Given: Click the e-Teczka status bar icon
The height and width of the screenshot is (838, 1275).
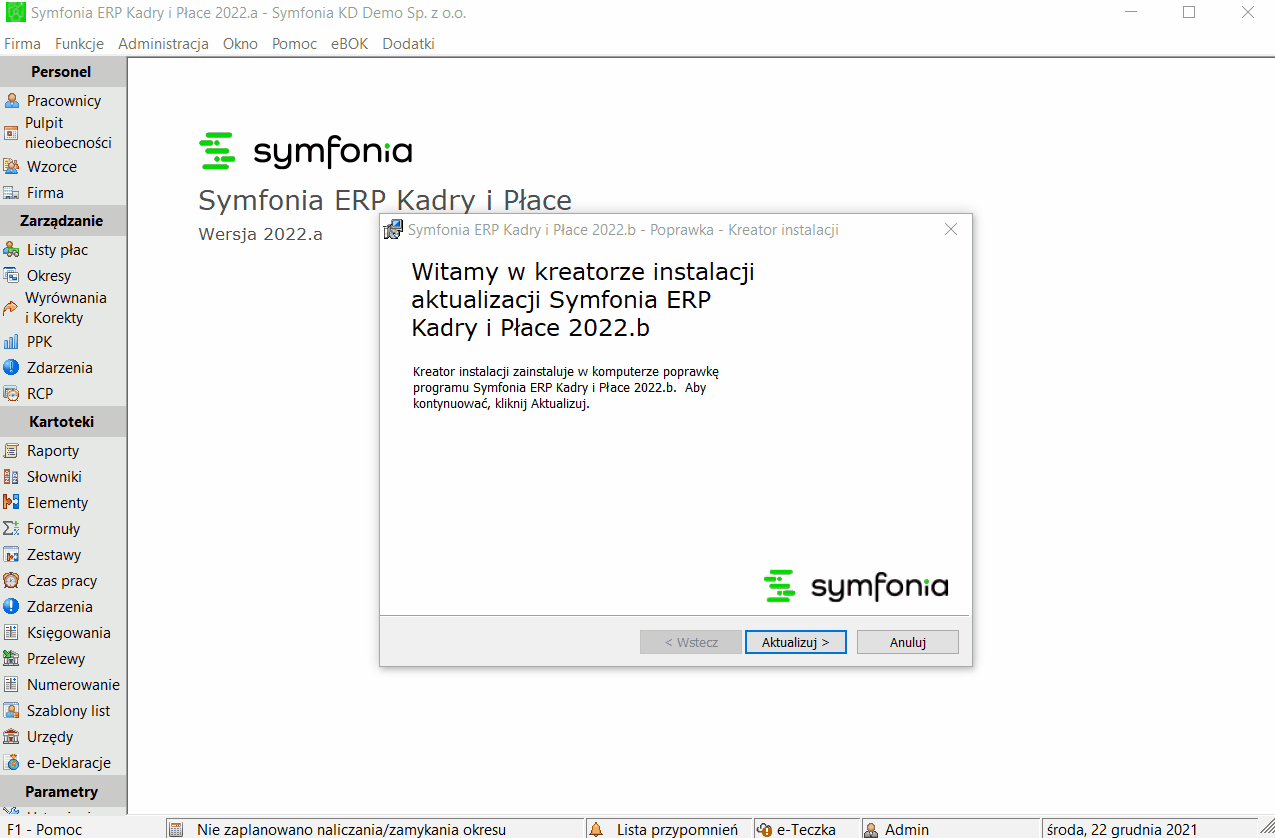Looking at the screenshot, I should 765,829.
